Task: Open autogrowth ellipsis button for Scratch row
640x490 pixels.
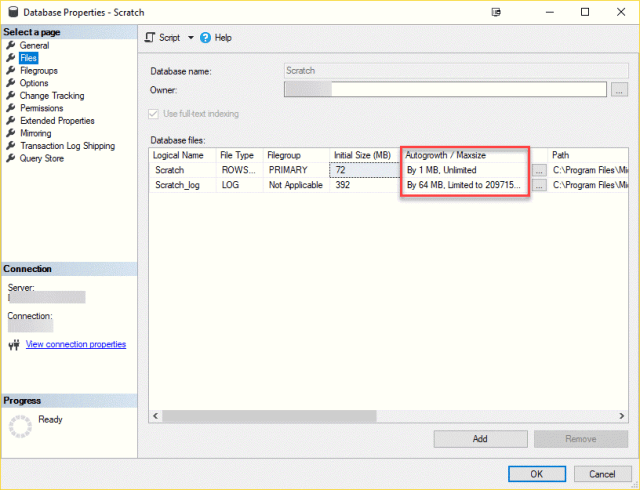Action: pyautogui.click(x=539, y=170)
